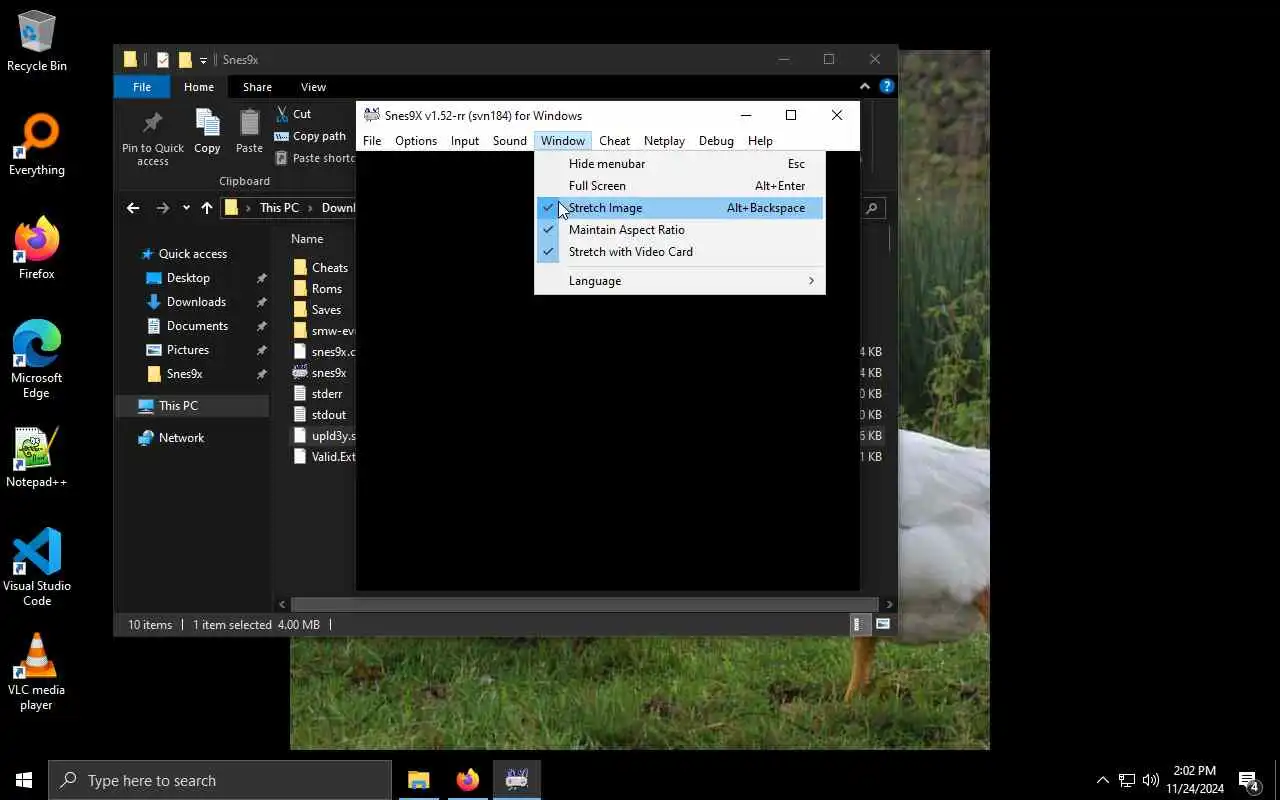The width and height of the screenshot is (1280, 800).
Task: Go back in File Explorer
Action: 133,208
